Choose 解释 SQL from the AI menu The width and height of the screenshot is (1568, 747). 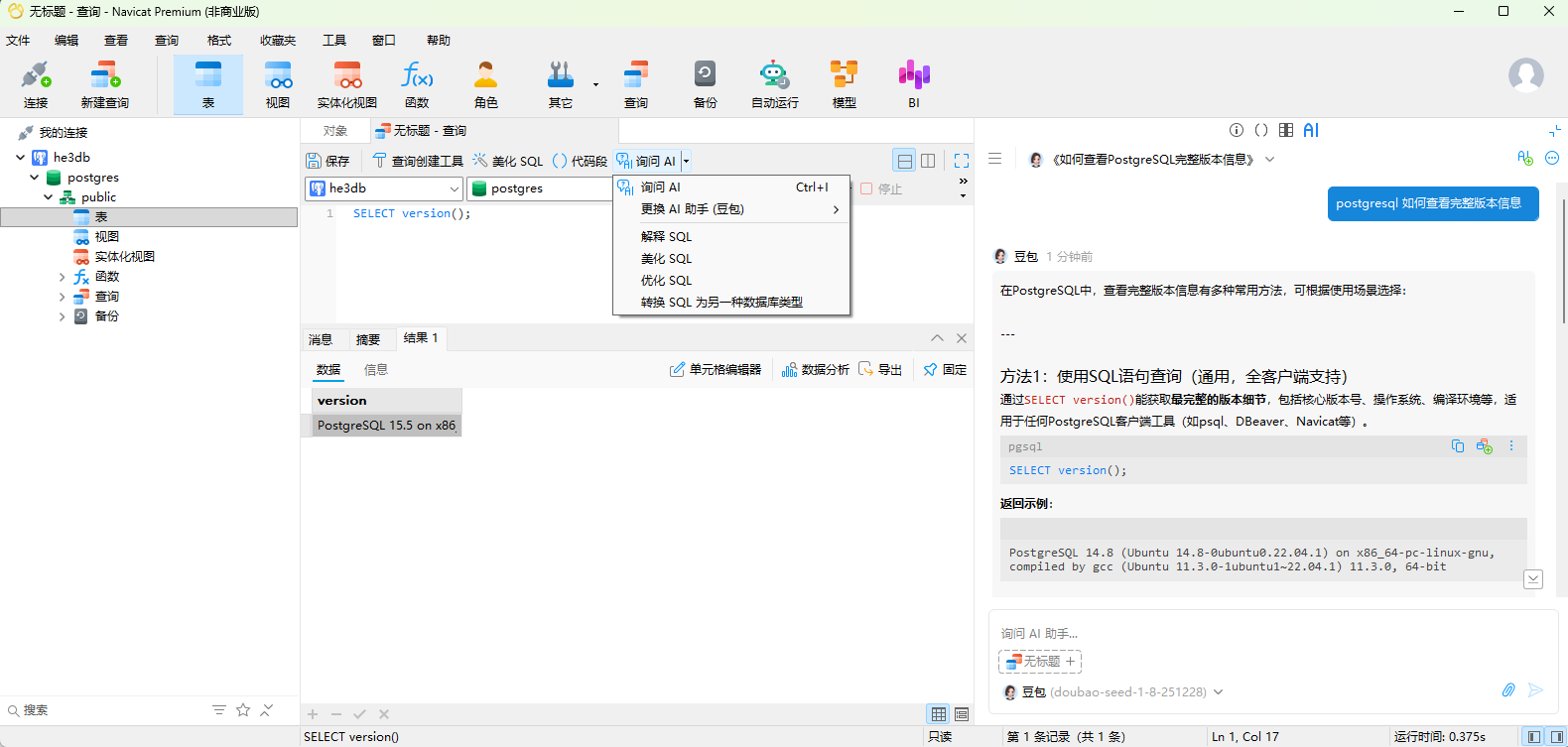[x=731, y=236]
